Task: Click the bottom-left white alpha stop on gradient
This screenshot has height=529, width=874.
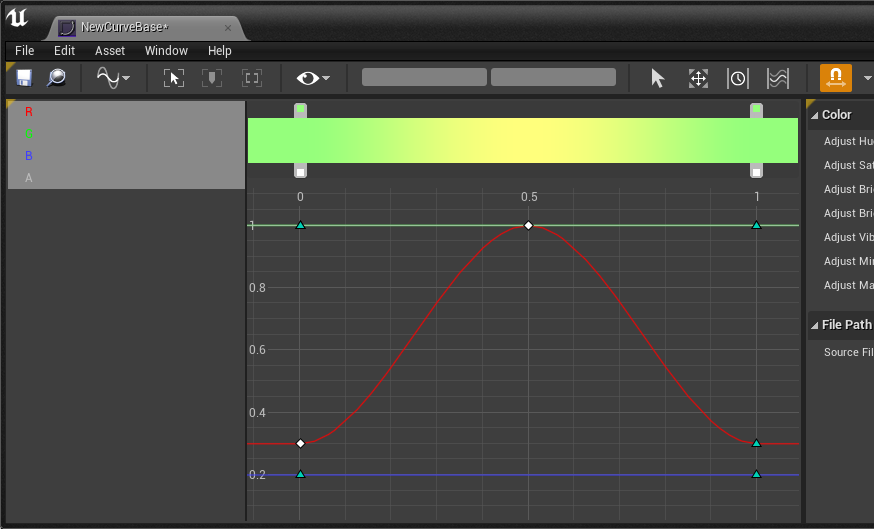Action: click(x=300, y=171)
